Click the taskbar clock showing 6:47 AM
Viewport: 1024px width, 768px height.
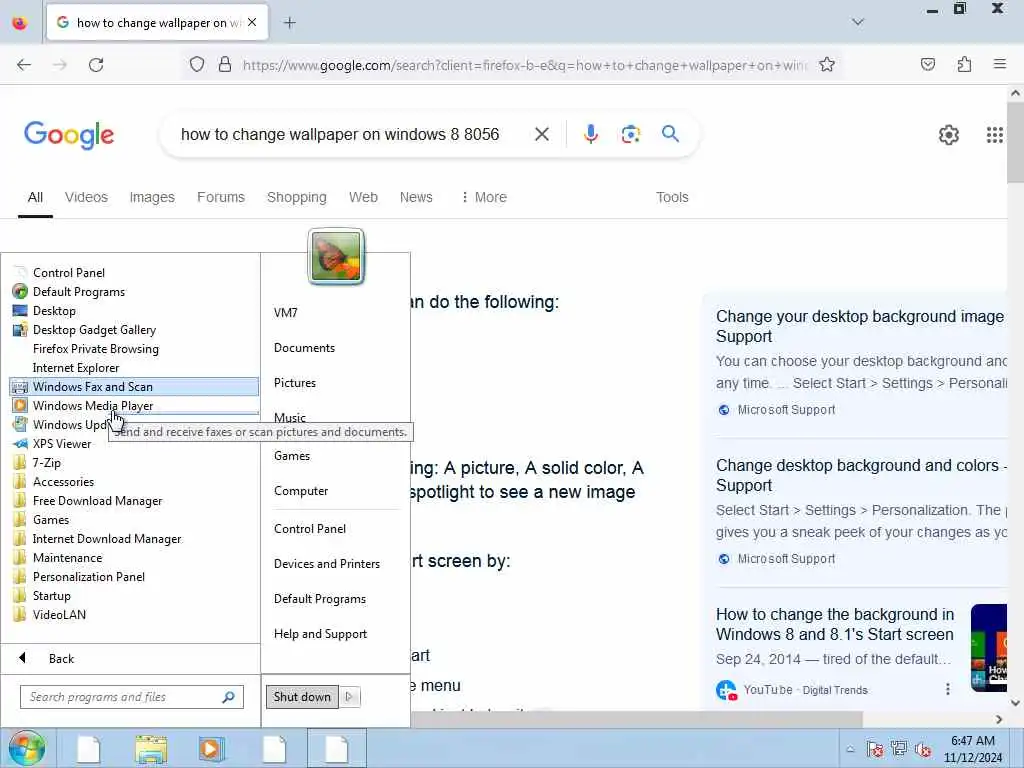pyautogui.click(x=972, y=749)
